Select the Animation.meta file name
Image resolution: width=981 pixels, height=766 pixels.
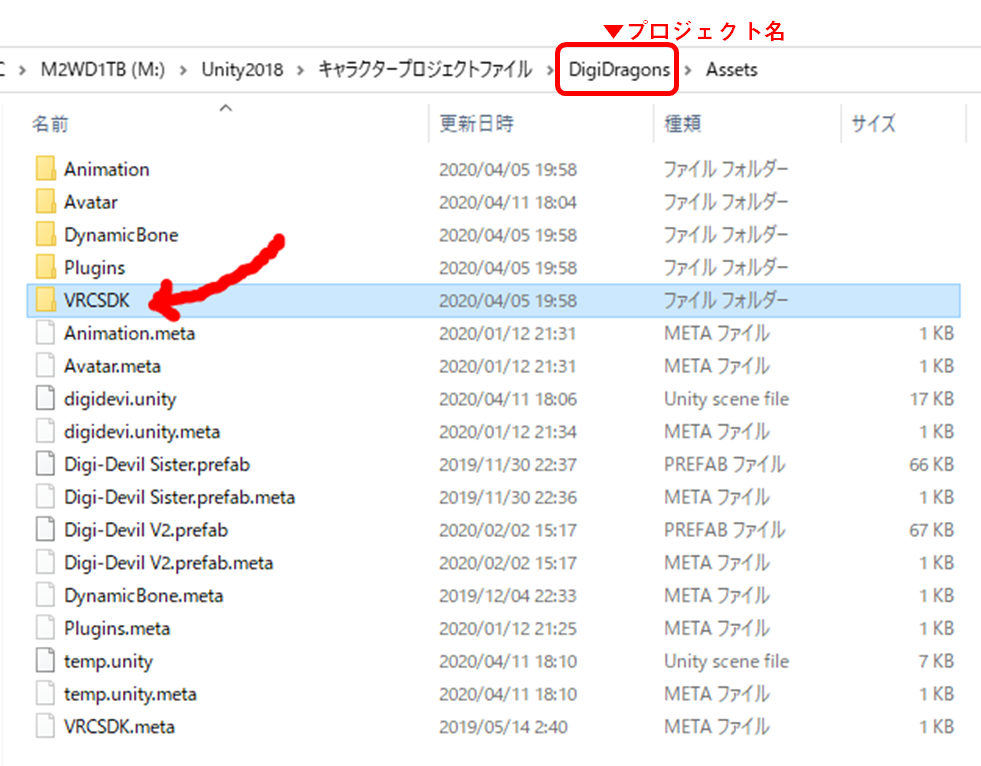(x=130, y=333)
